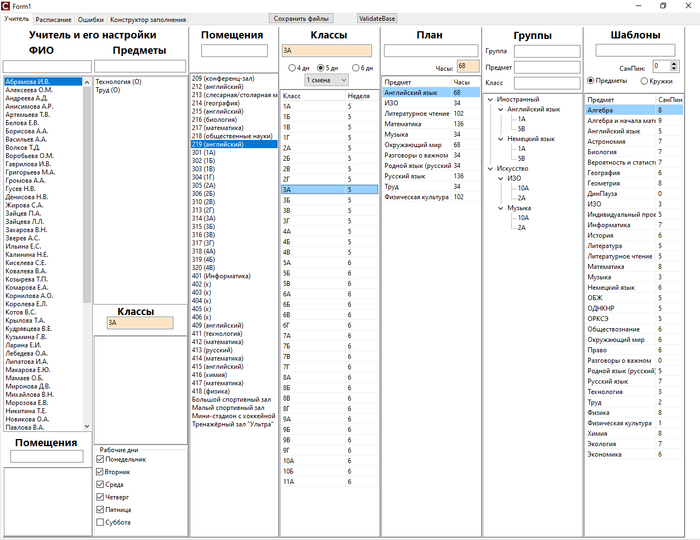
Task: Select class row 1А
Action: pos(329,106)
